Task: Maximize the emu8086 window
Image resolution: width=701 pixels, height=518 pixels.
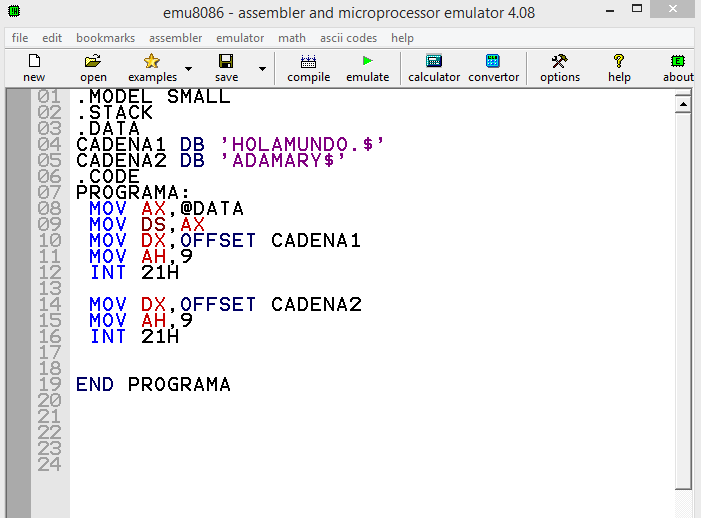Action: pos(637,9)
